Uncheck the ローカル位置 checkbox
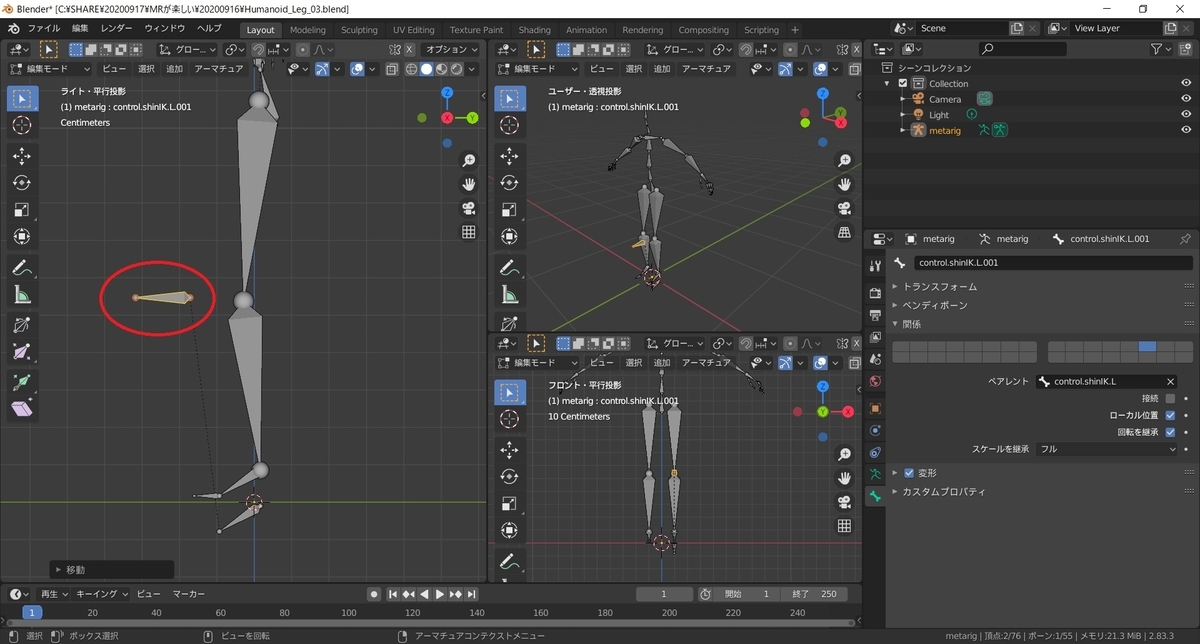The width and height of the screenshot is (1200, 644). 1170,415
